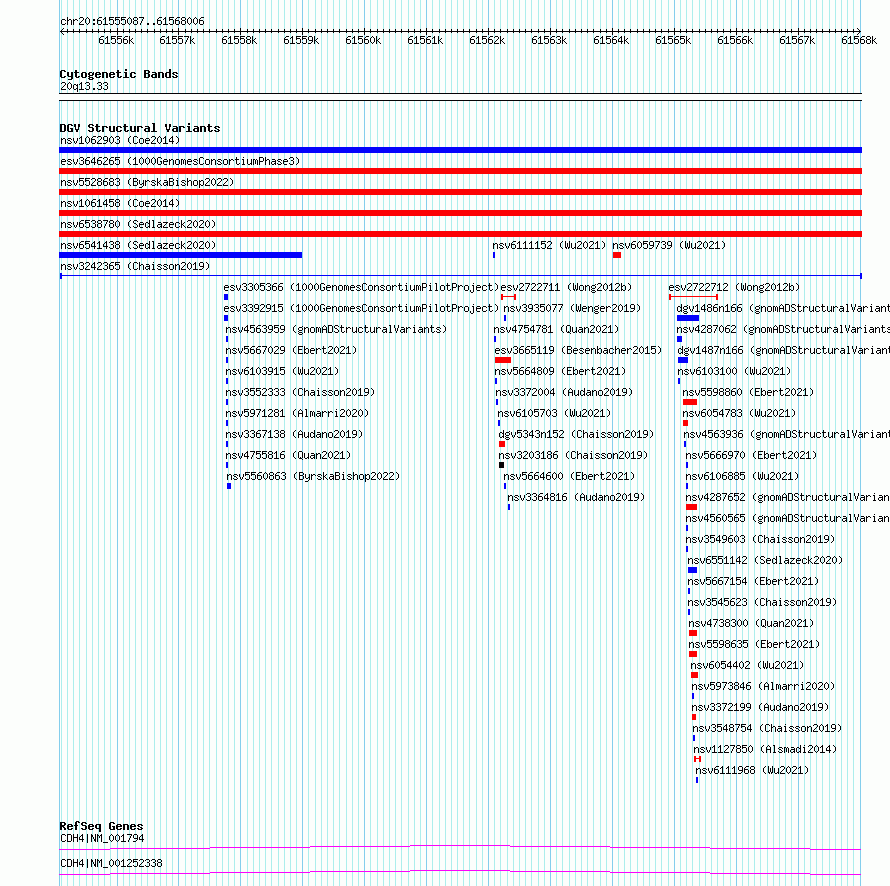Select nsv3549603 (Chaisson2019) variant
This screenshot has width=890, height=886.
(x=760, y=539)
